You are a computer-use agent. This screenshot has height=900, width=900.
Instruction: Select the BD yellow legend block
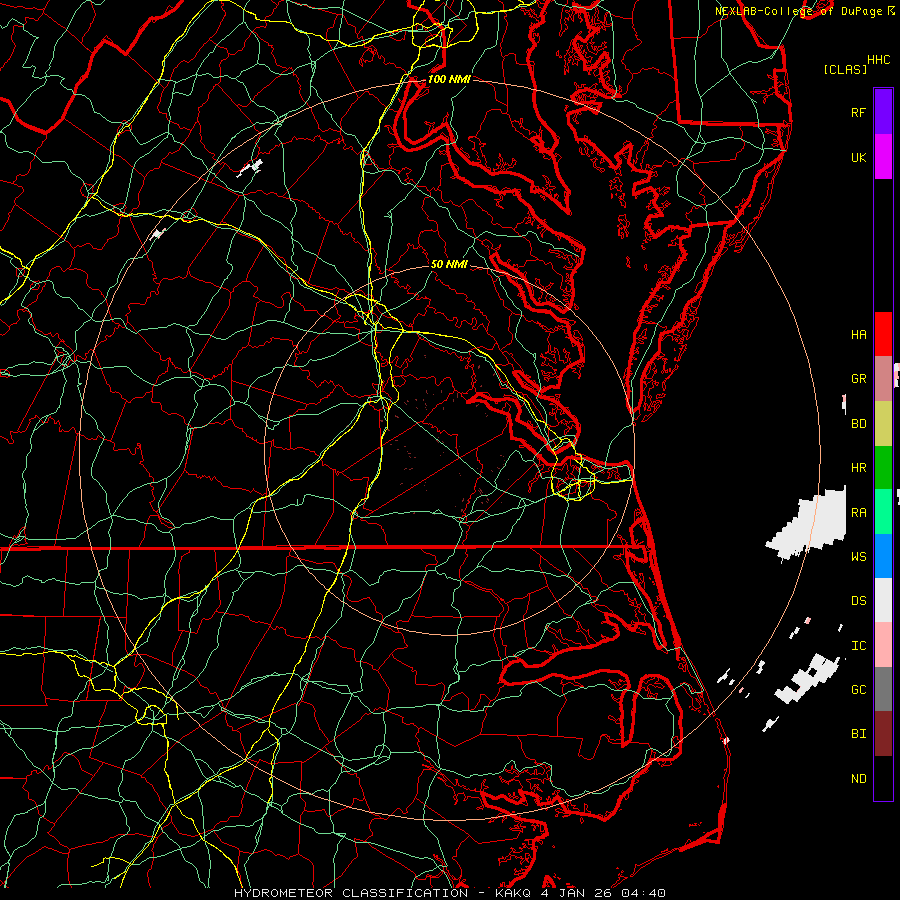883,424
